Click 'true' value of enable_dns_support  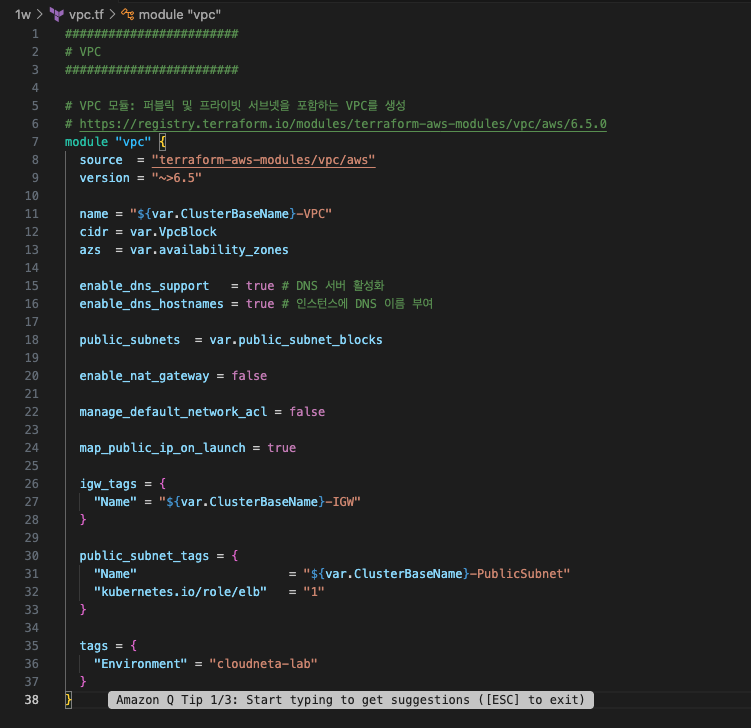[x=260, y=286]
